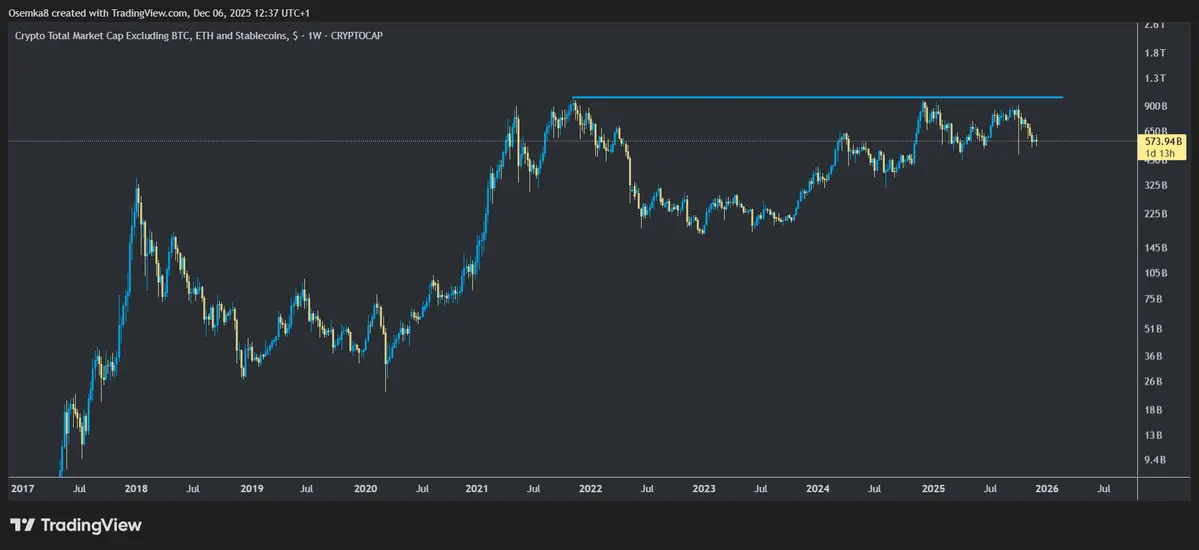
Task: Click the TradingView logo at the bottom
Action: pyautogui.click(x=76, y=526)
